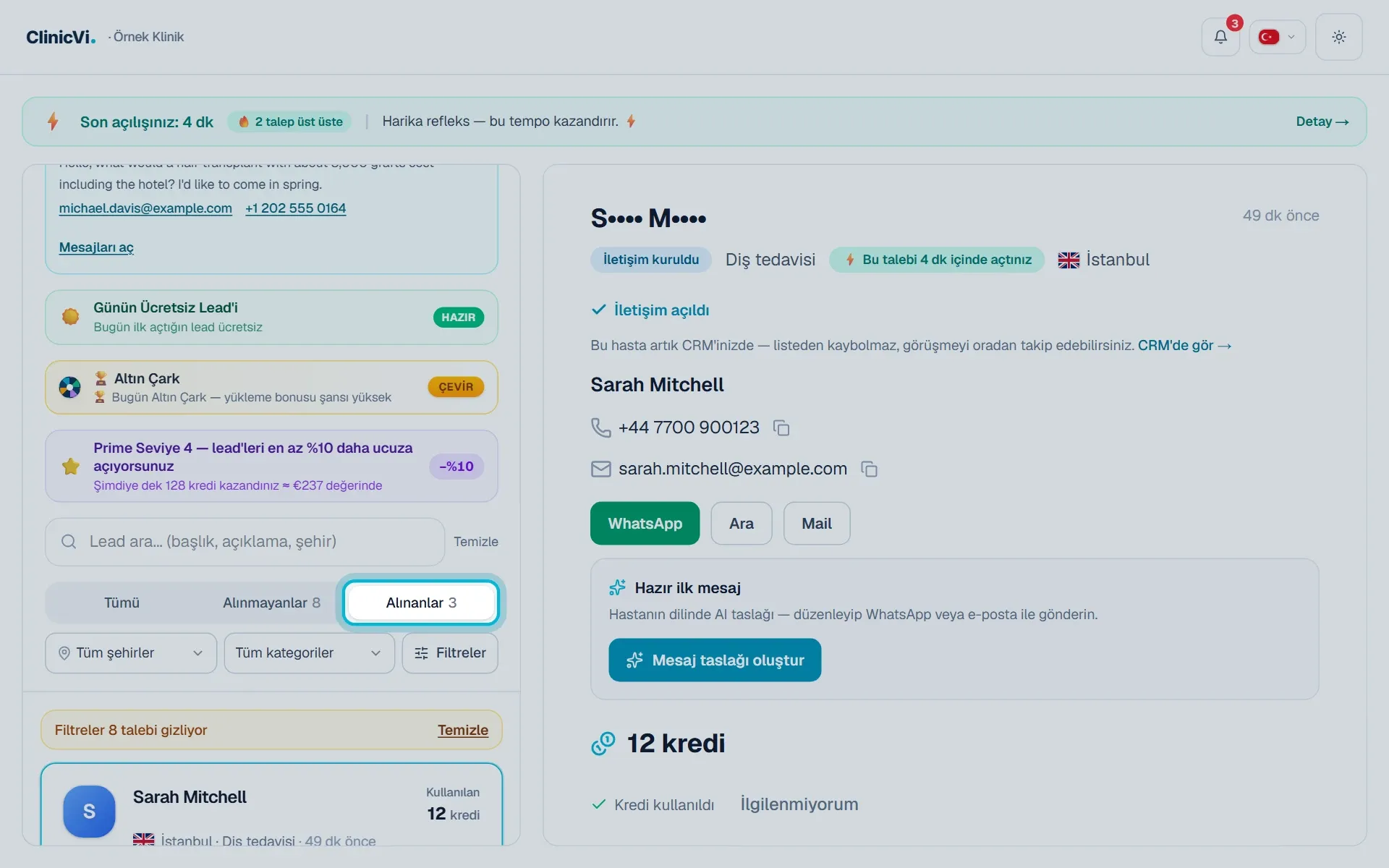The image size is (1389, 868).
Task: Click the -%10 discount badge
Action: click(456, 467)
